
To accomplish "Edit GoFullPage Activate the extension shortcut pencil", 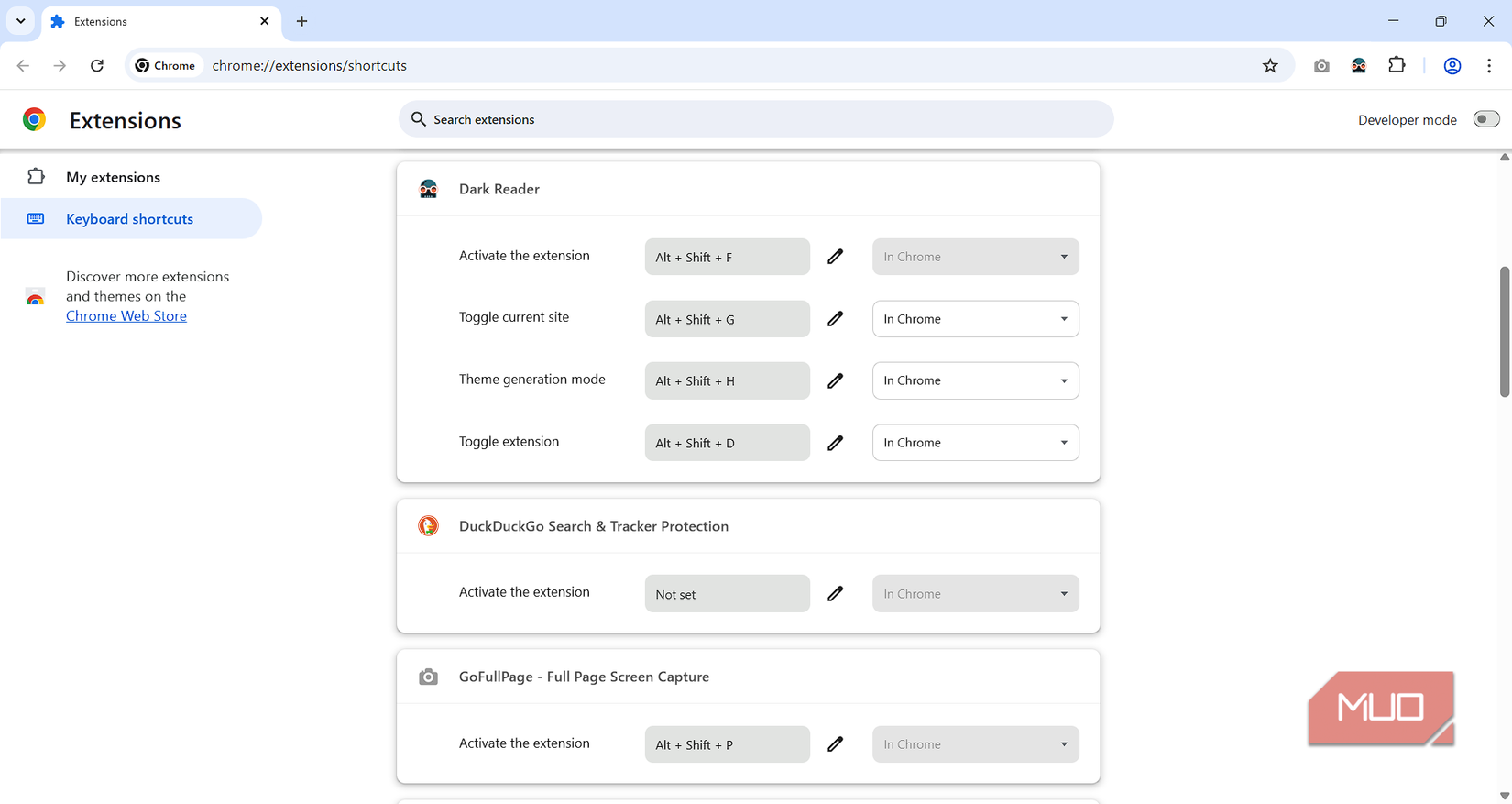I will click(x=835, y=744).
